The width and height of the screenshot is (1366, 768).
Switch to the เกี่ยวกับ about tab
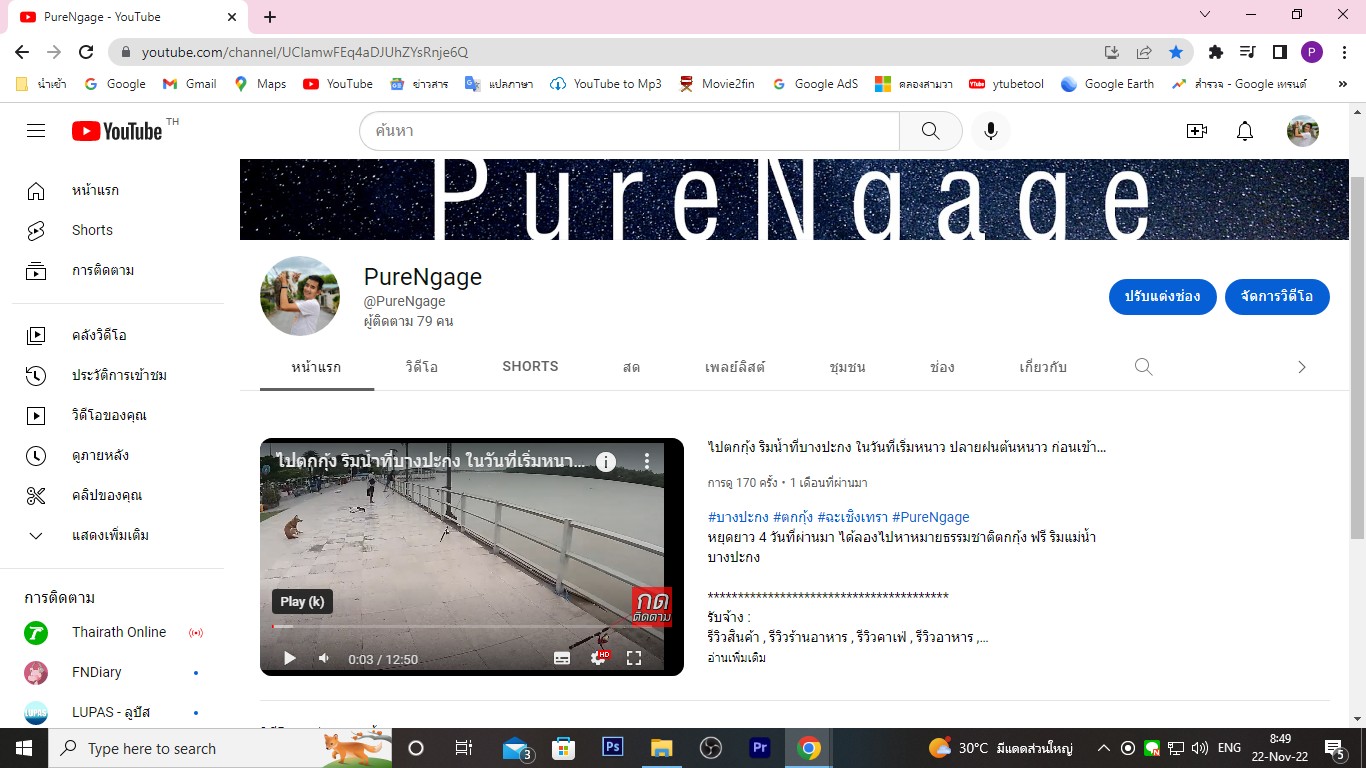(x=1043, y=367)
